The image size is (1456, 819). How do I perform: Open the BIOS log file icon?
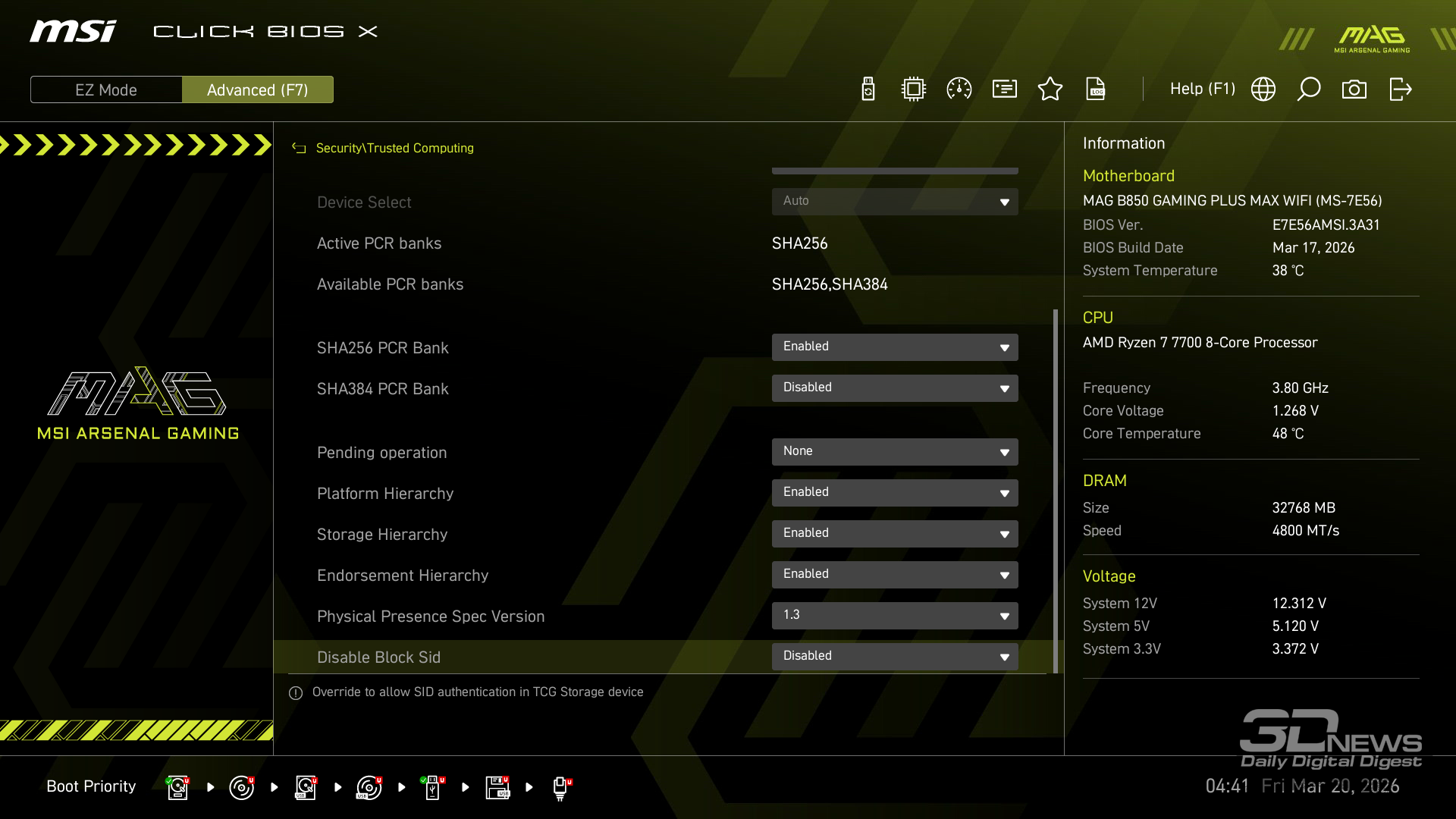coord(1096,89)
